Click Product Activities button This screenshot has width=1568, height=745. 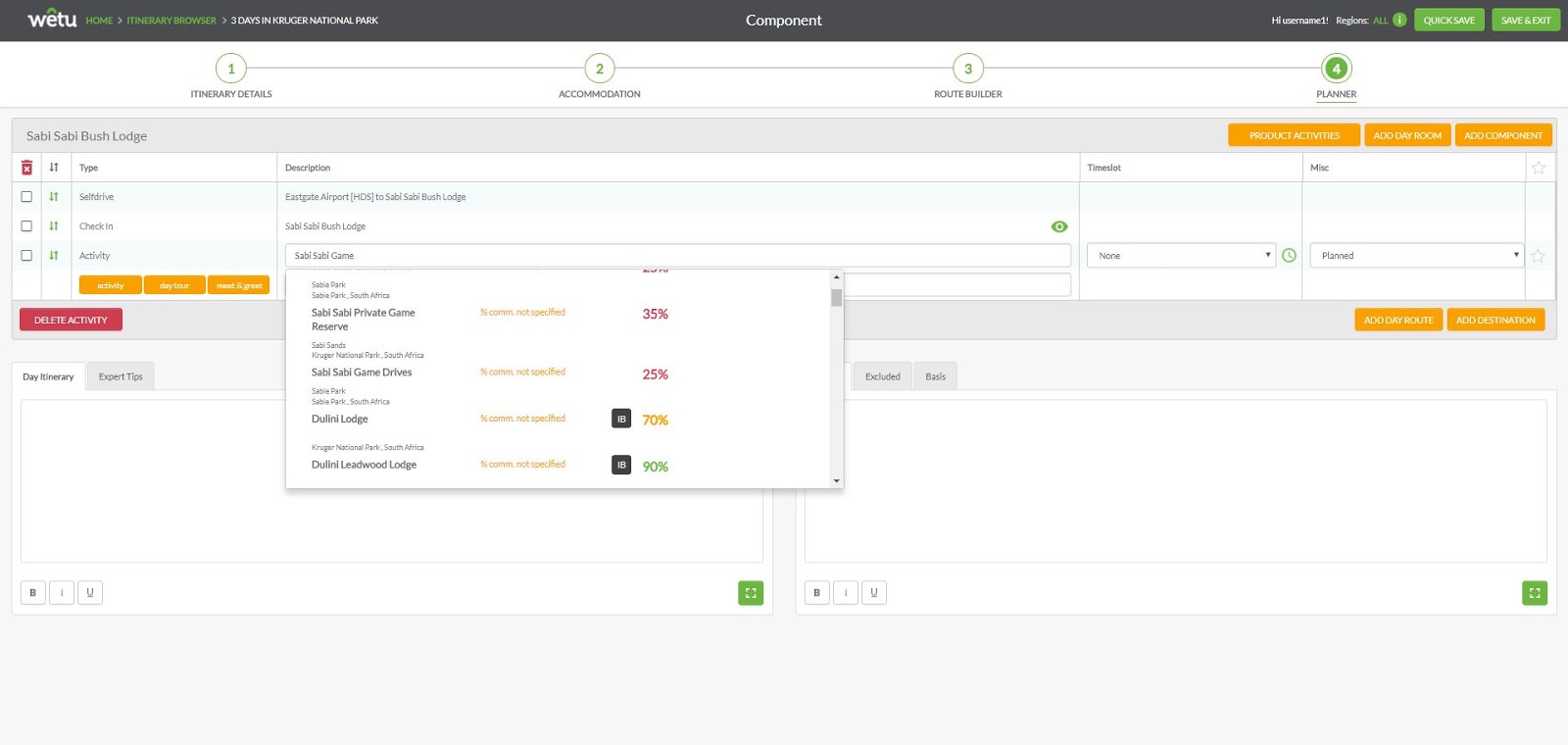(x=1294, y=135)
